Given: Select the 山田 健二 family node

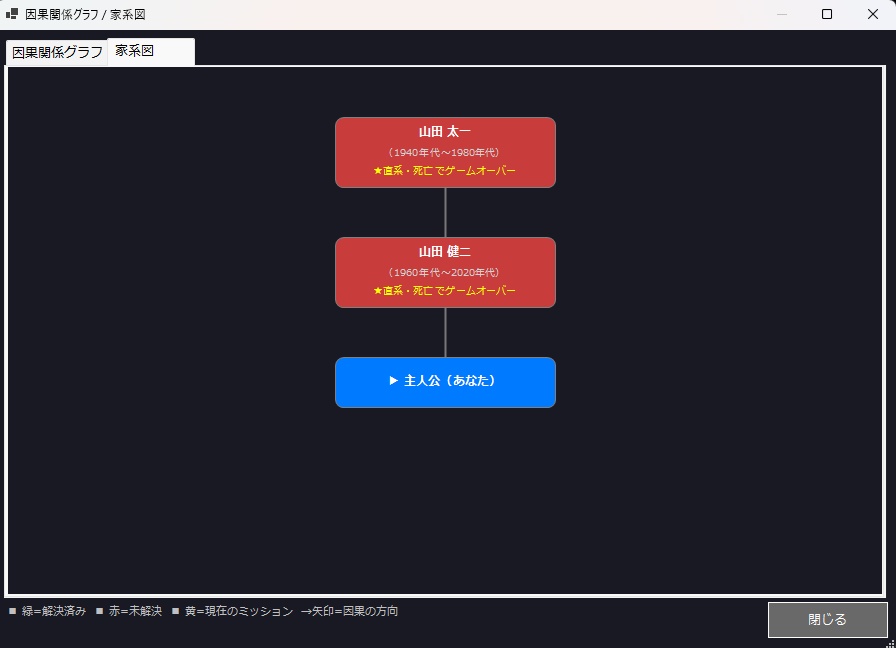Looking at the screenshot, I should (x=445, y=273).
